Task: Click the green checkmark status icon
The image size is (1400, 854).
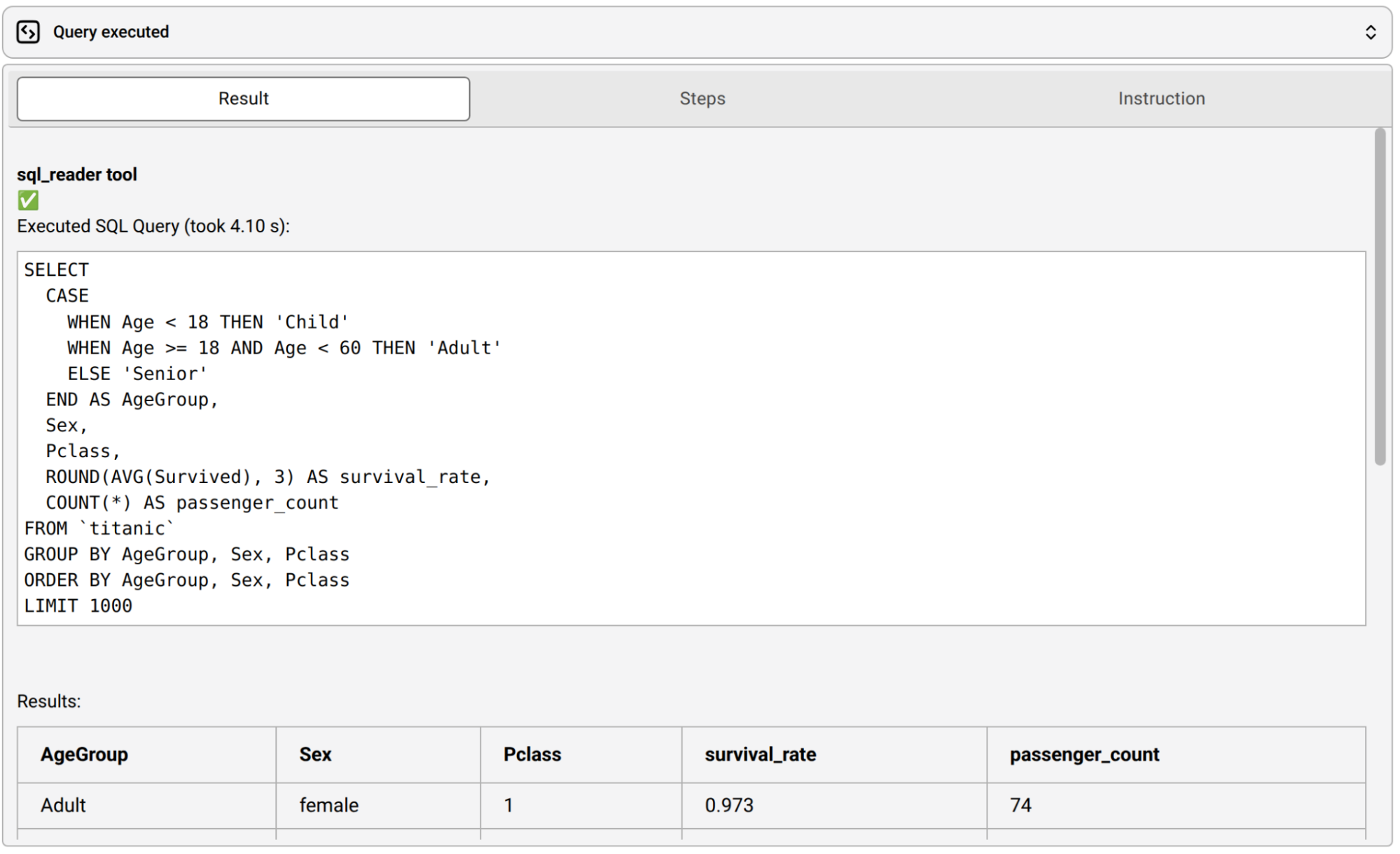Action: (28, 201)
